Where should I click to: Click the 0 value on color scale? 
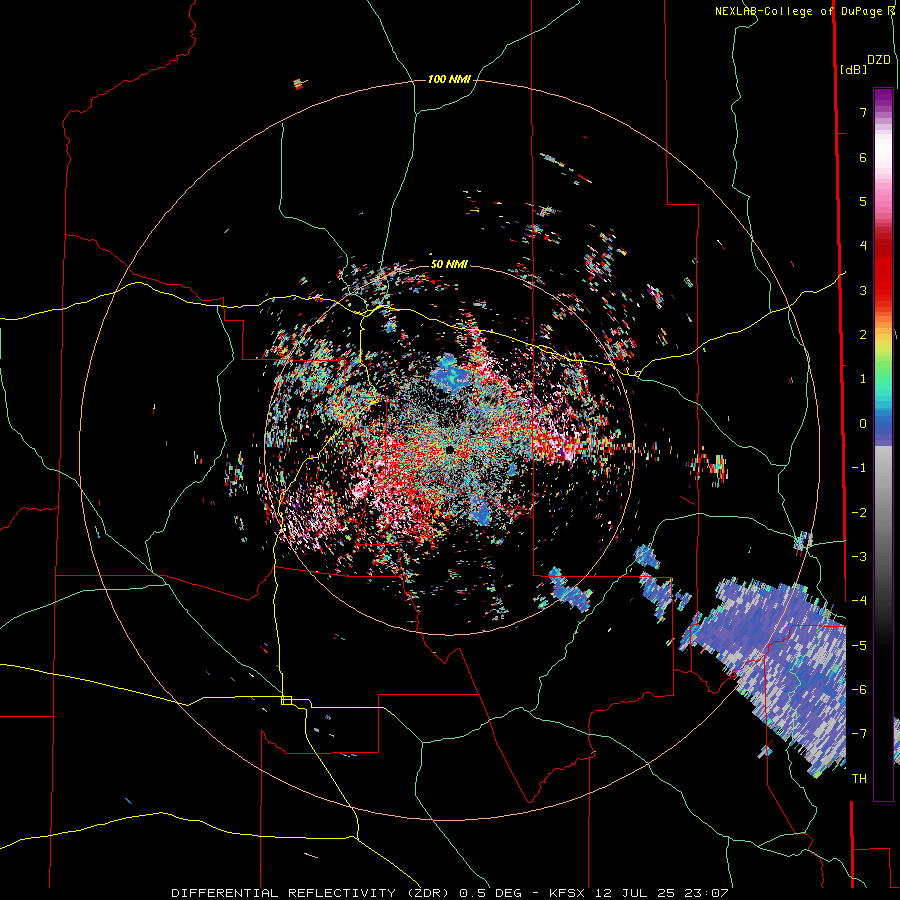point(863,424)
